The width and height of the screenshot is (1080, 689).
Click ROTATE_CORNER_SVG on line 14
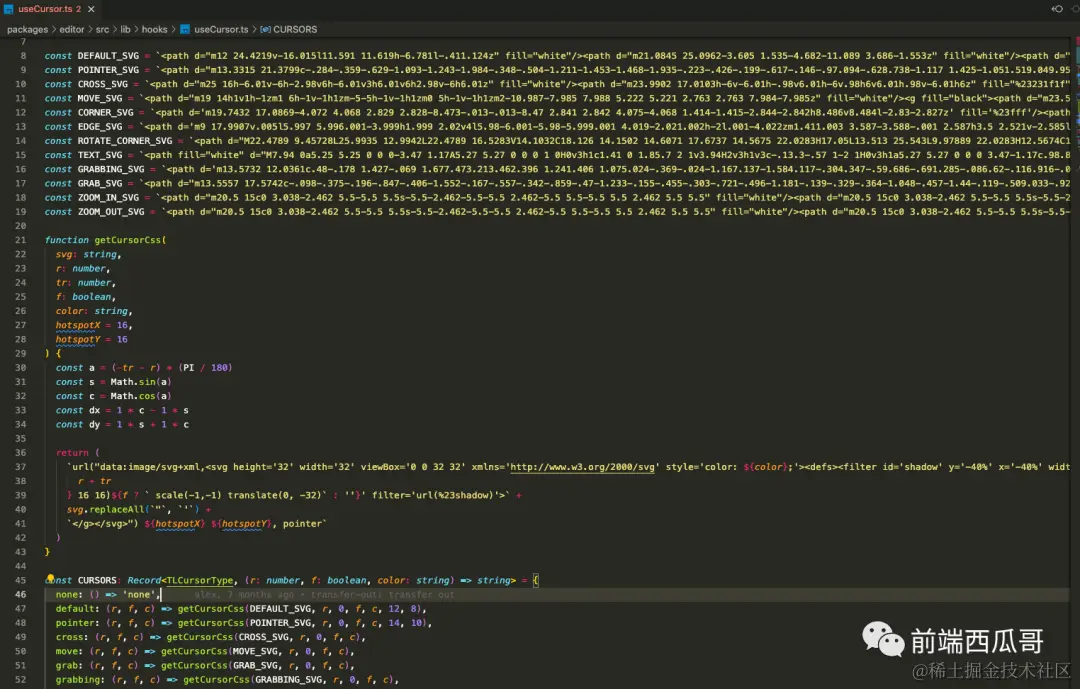click(x=125, y=141)
